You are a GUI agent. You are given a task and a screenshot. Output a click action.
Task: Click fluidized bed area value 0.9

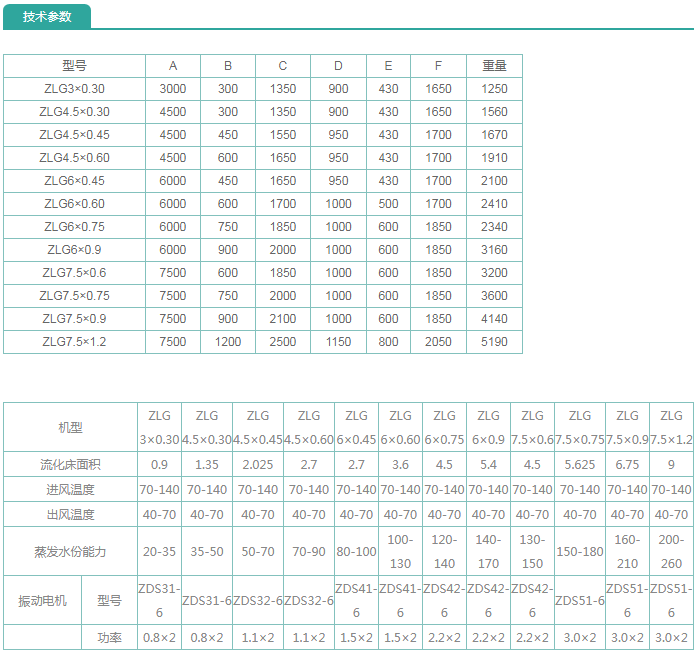(x=159, y=465)
